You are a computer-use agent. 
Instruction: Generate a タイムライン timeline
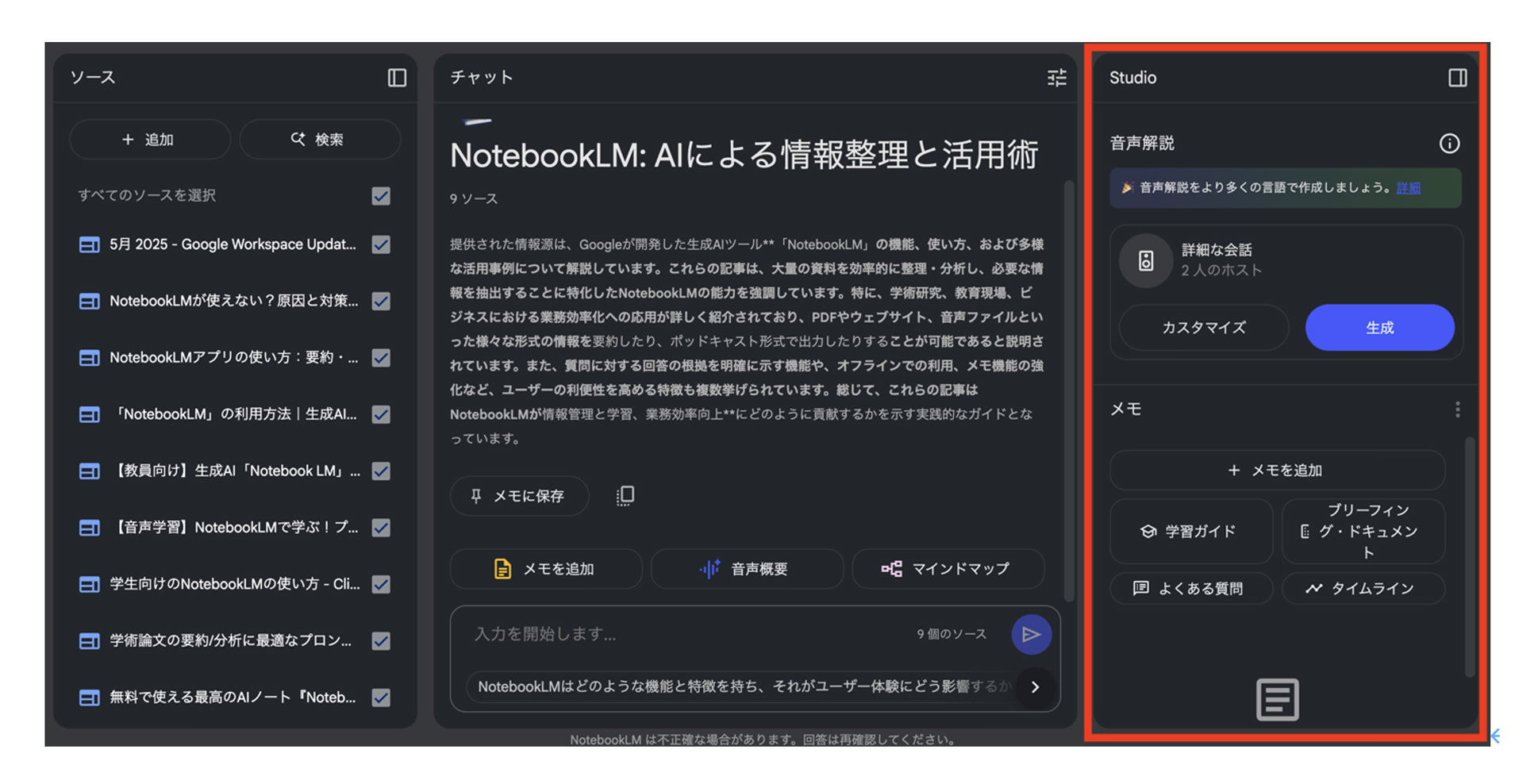click(x=1363, y=588)
